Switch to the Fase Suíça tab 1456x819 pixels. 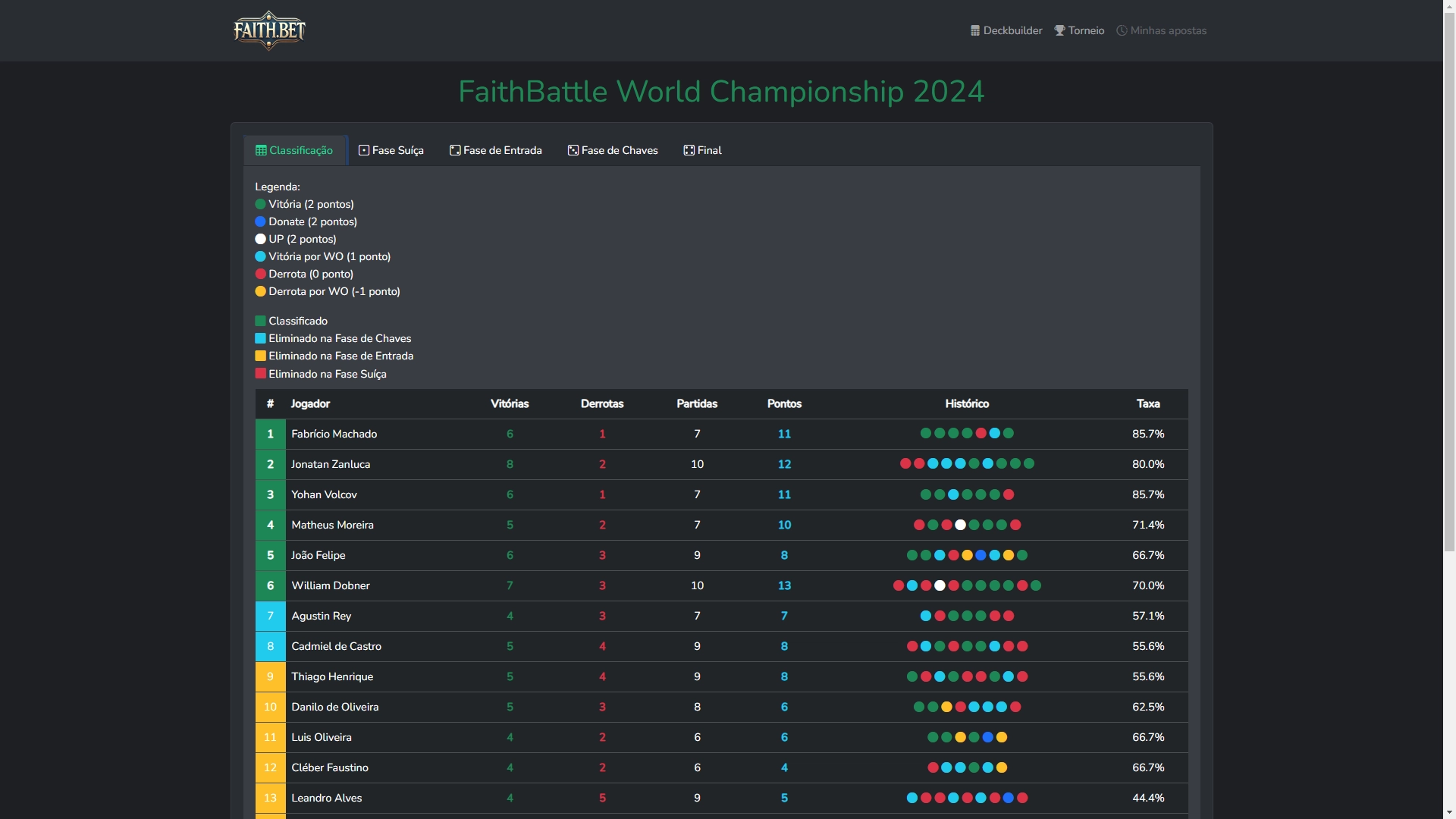[391, 150]
